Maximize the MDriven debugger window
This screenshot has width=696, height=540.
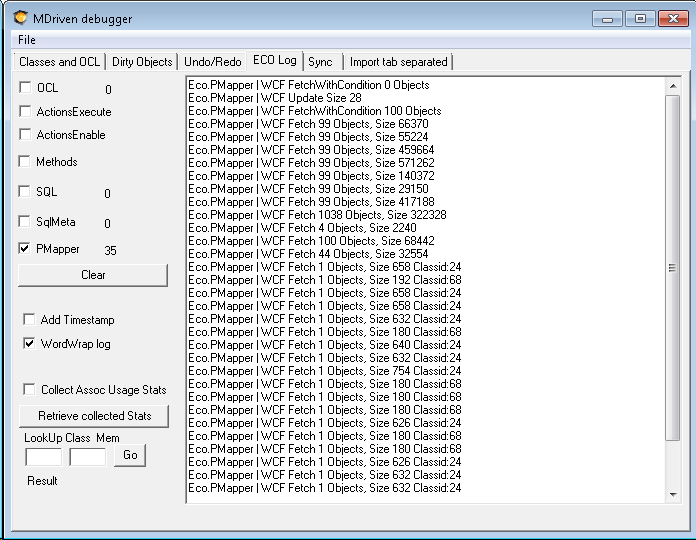[640, 19]
